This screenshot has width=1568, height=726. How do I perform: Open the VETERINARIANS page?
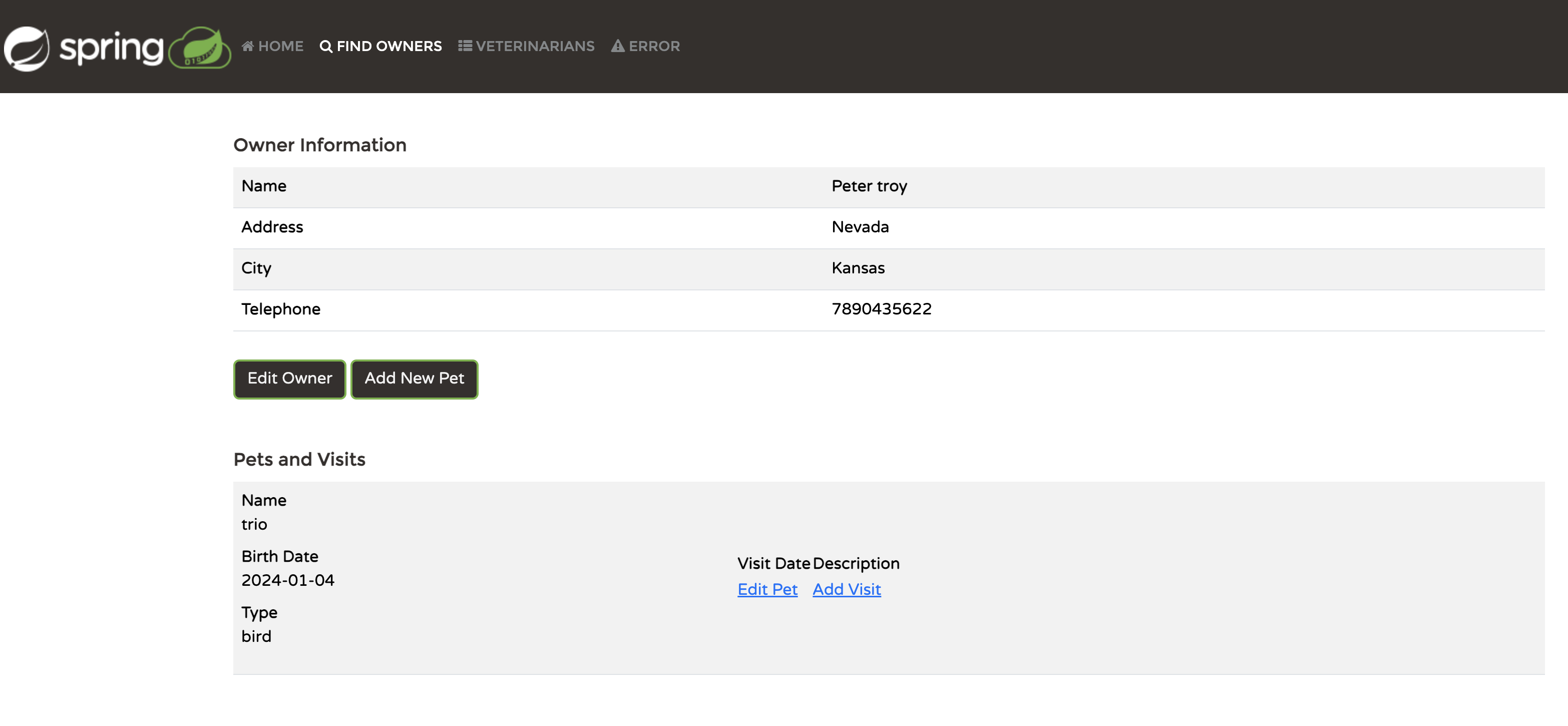pos(527,46)
